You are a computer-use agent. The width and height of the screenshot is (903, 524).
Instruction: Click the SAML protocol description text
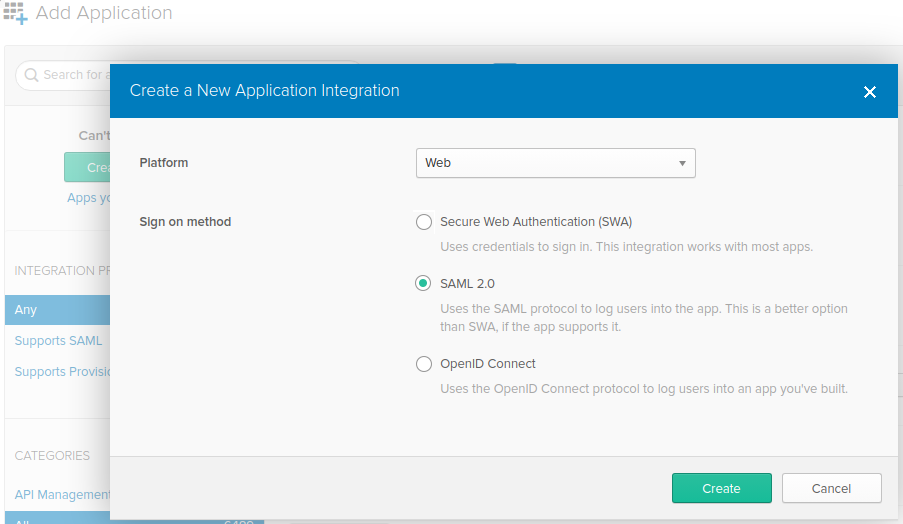point(644,317)
